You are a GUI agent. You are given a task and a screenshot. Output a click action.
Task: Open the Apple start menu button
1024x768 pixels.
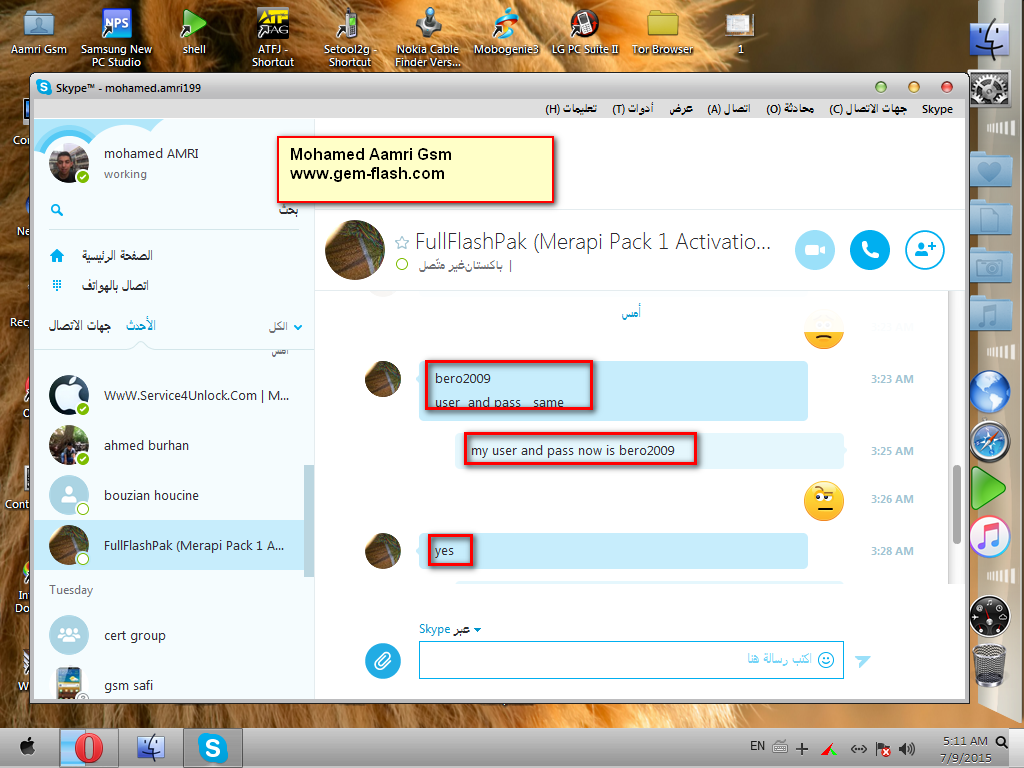coord(27,747)
